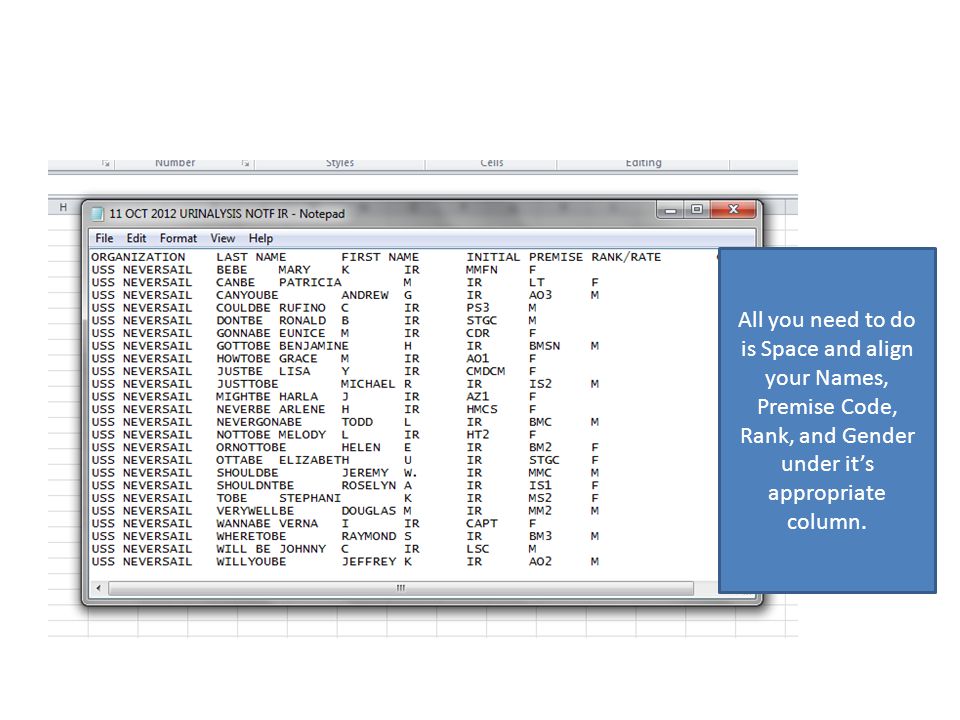The width and height of the screenshot is (960, 720).
Task: Click the last name ORNOTTOBE
Action: point(251,448)
